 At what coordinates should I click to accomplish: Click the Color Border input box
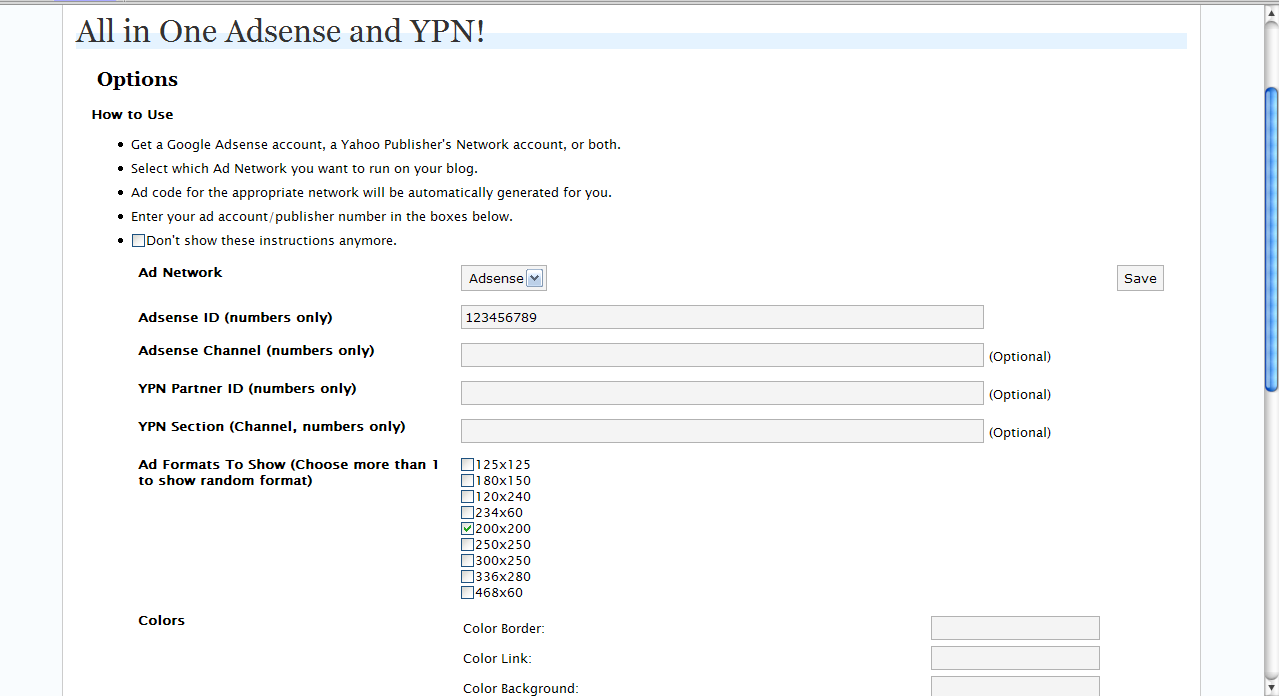click(x=1014, y=628)
